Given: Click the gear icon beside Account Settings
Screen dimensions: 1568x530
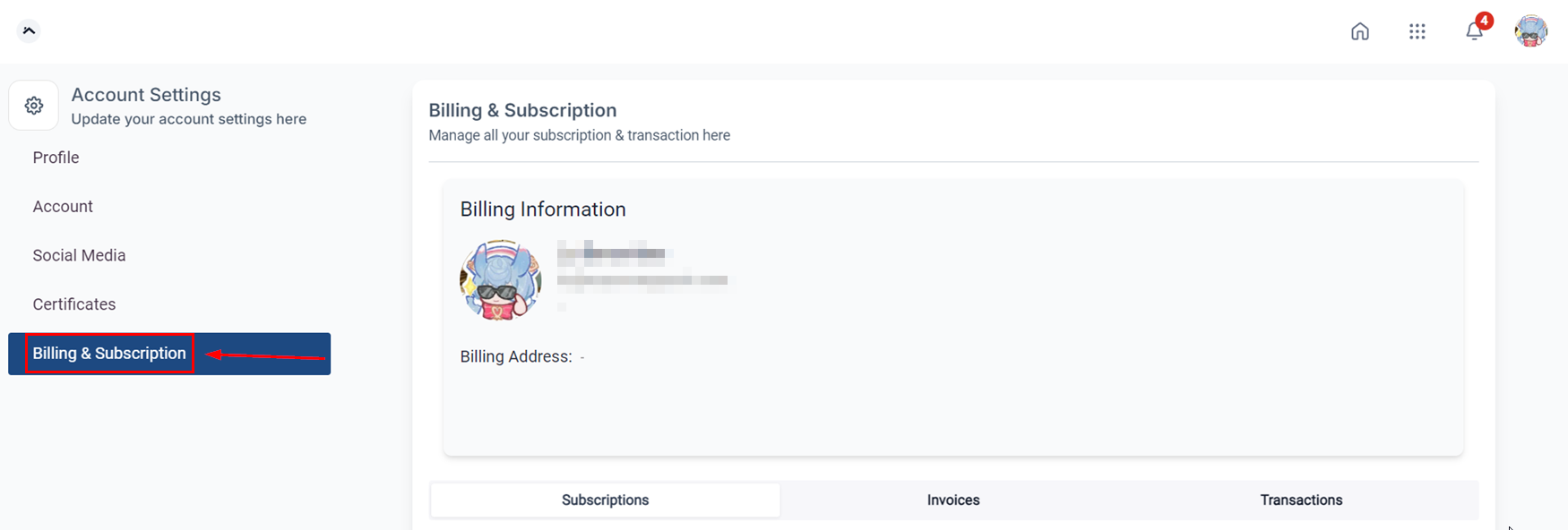Looking at the screenshot, I should (x=34, y=106).
